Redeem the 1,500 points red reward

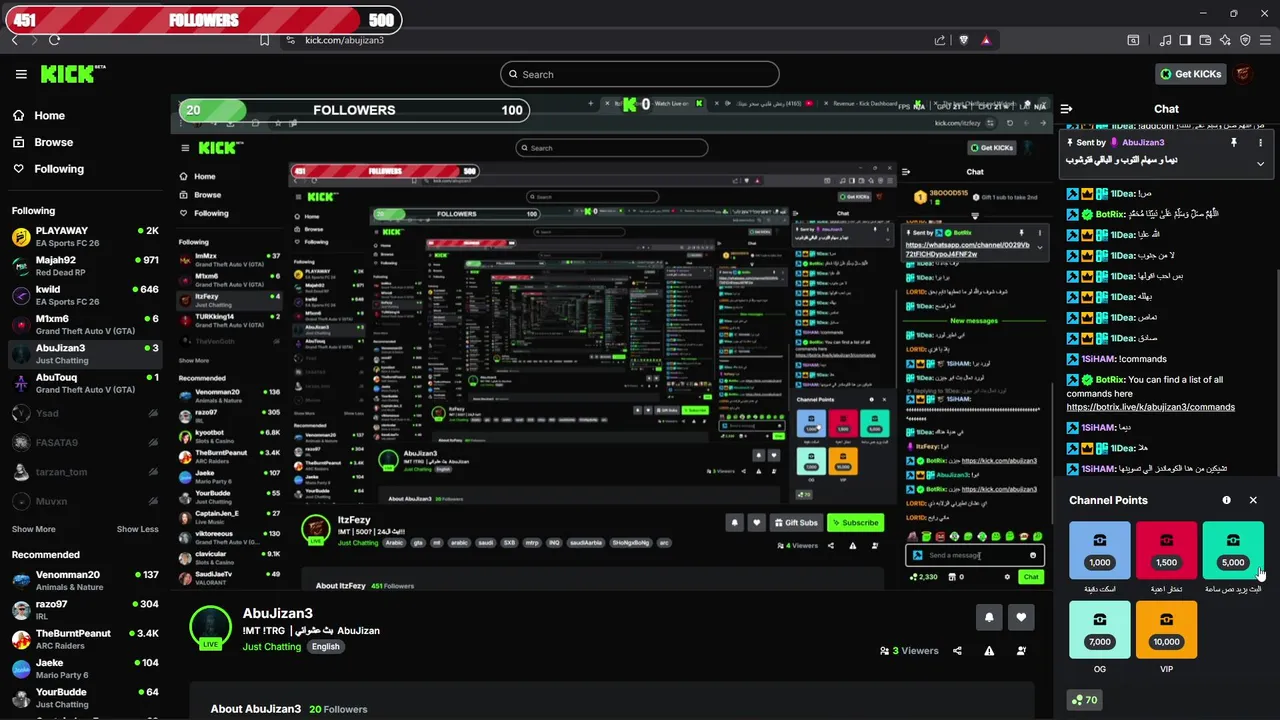(1166, 550)
